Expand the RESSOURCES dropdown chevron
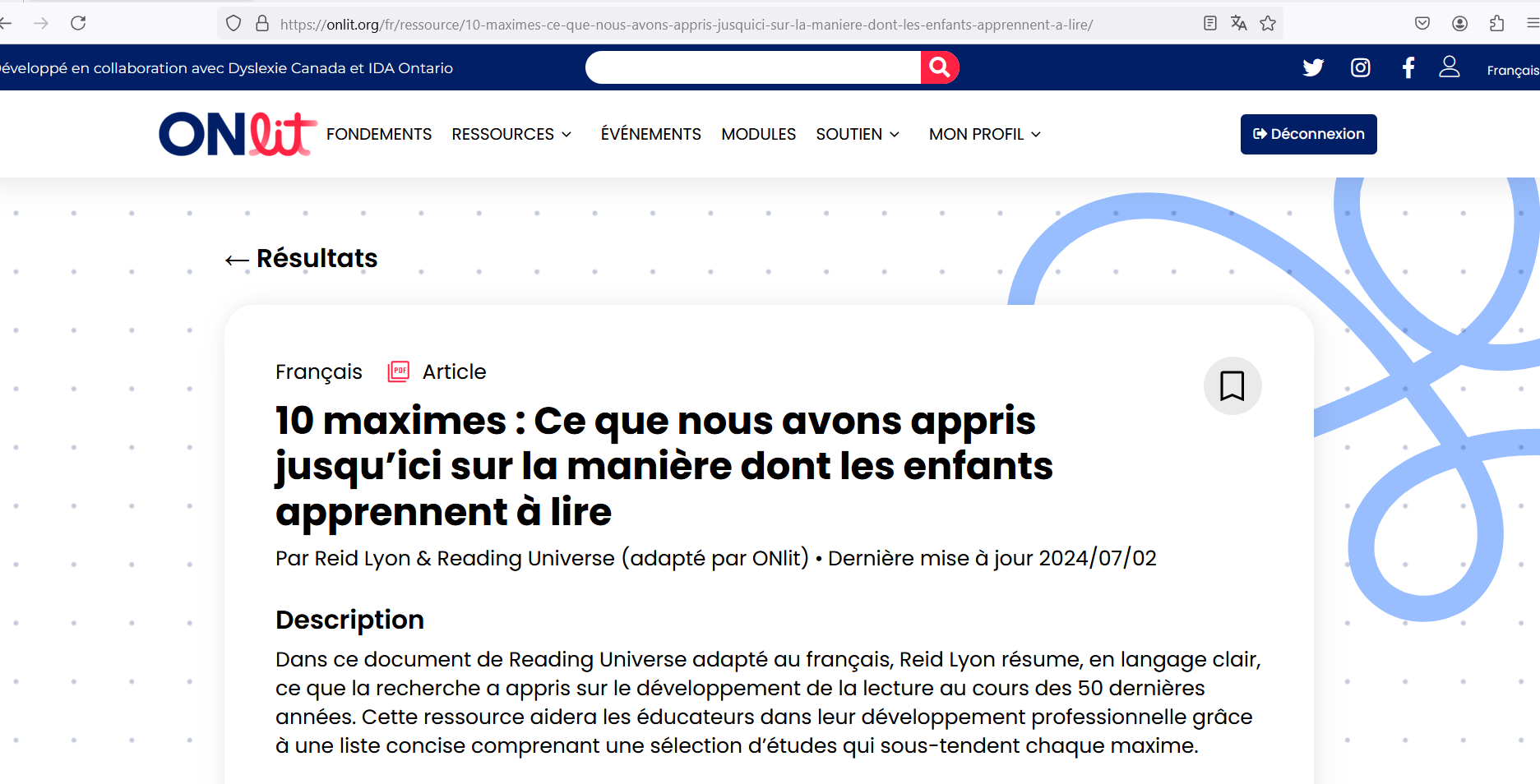The image size is (1540, 784). tap(567, 135)
